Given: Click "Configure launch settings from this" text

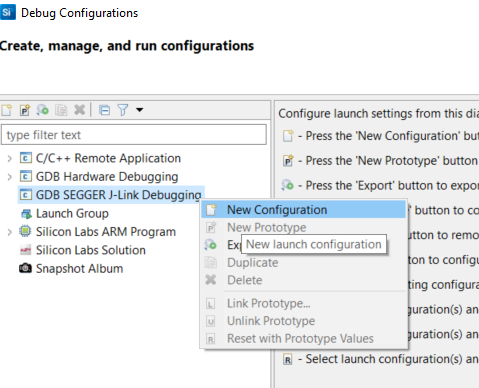Looking at the screenshot, I should pos(371,113).
